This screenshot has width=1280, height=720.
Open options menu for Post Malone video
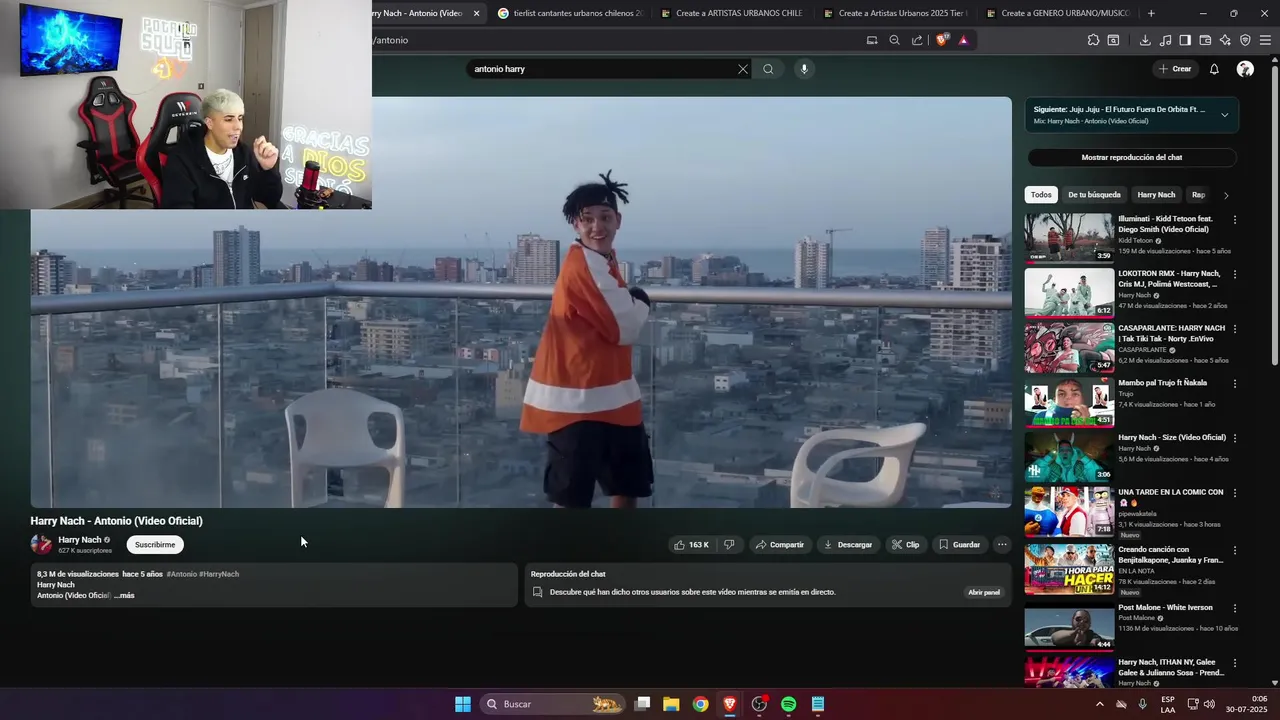pos(1234,608)
